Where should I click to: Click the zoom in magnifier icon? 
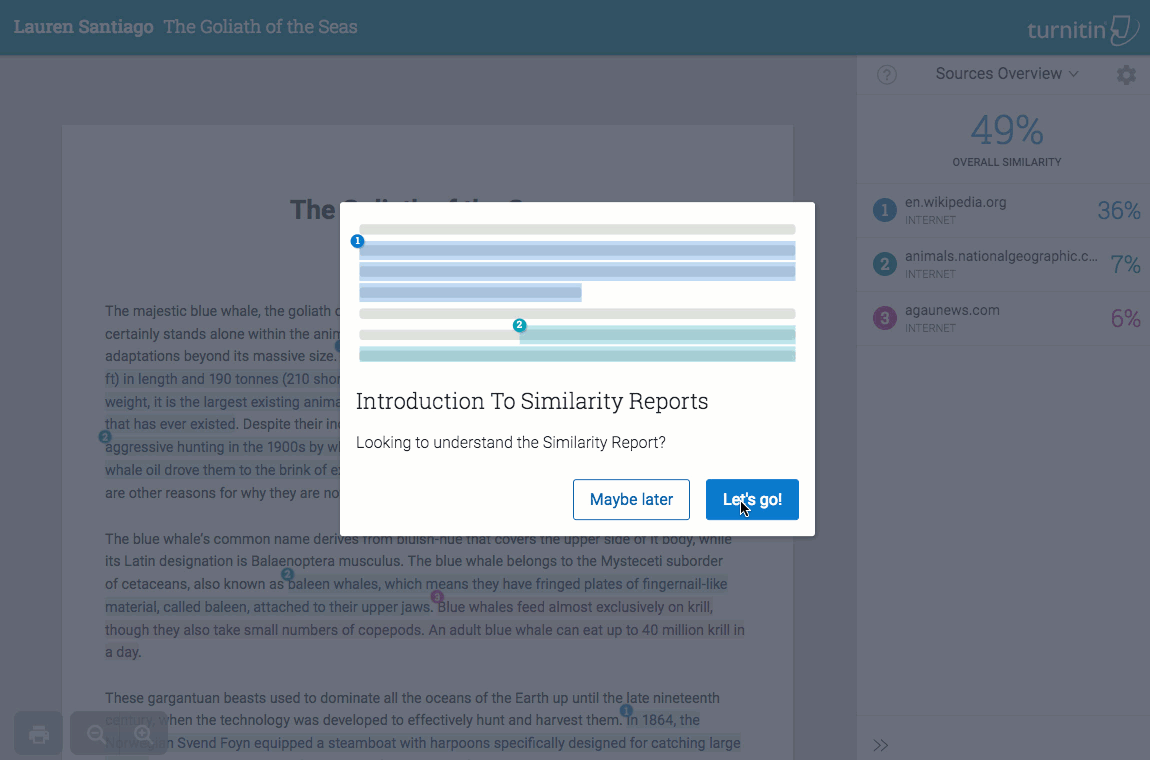[x=144, y=734]
